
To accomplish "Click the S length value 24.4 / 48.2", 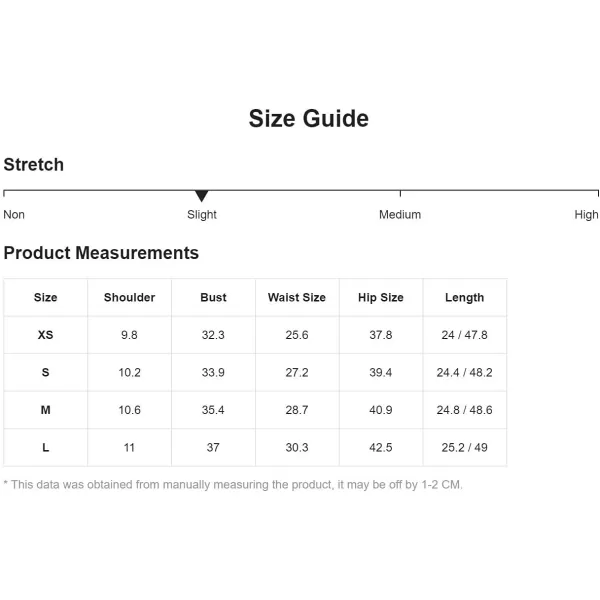I will (x=465, y=372).
